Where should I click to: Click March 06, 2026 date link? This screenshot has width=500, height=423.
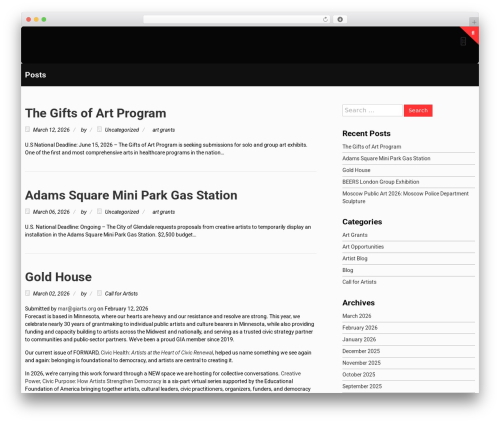click(51, 212)
